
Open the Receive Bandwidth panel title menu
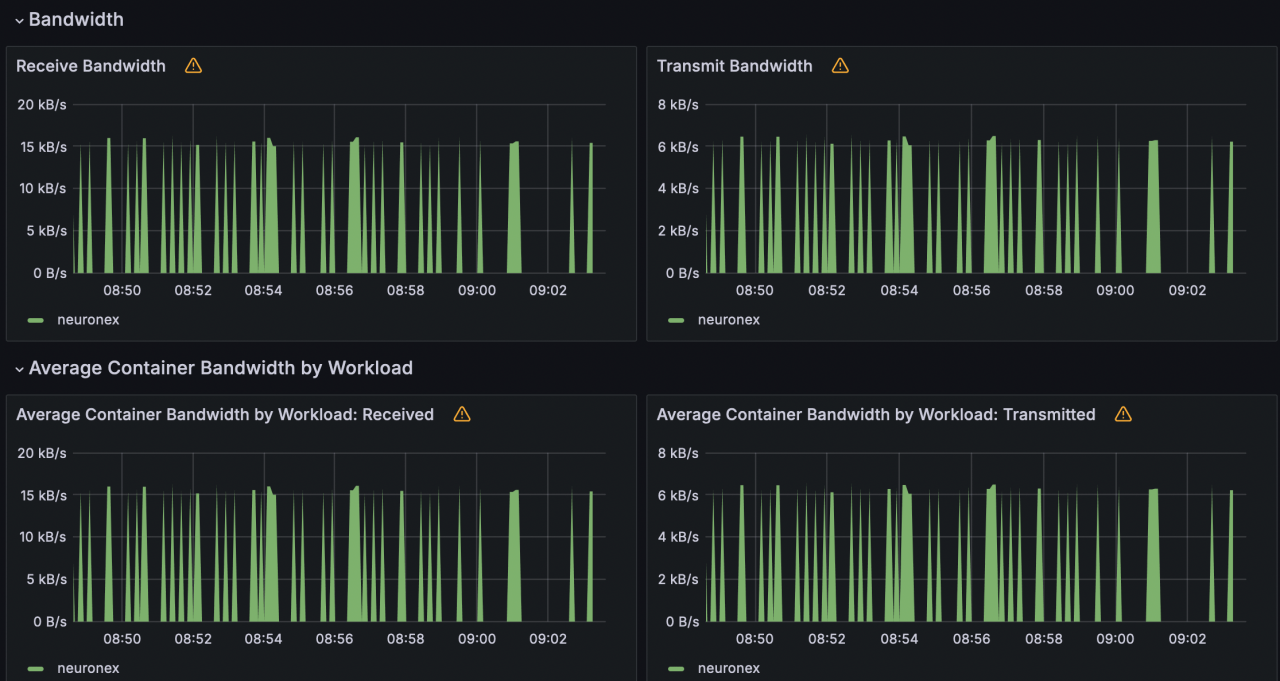pos(91,66)
